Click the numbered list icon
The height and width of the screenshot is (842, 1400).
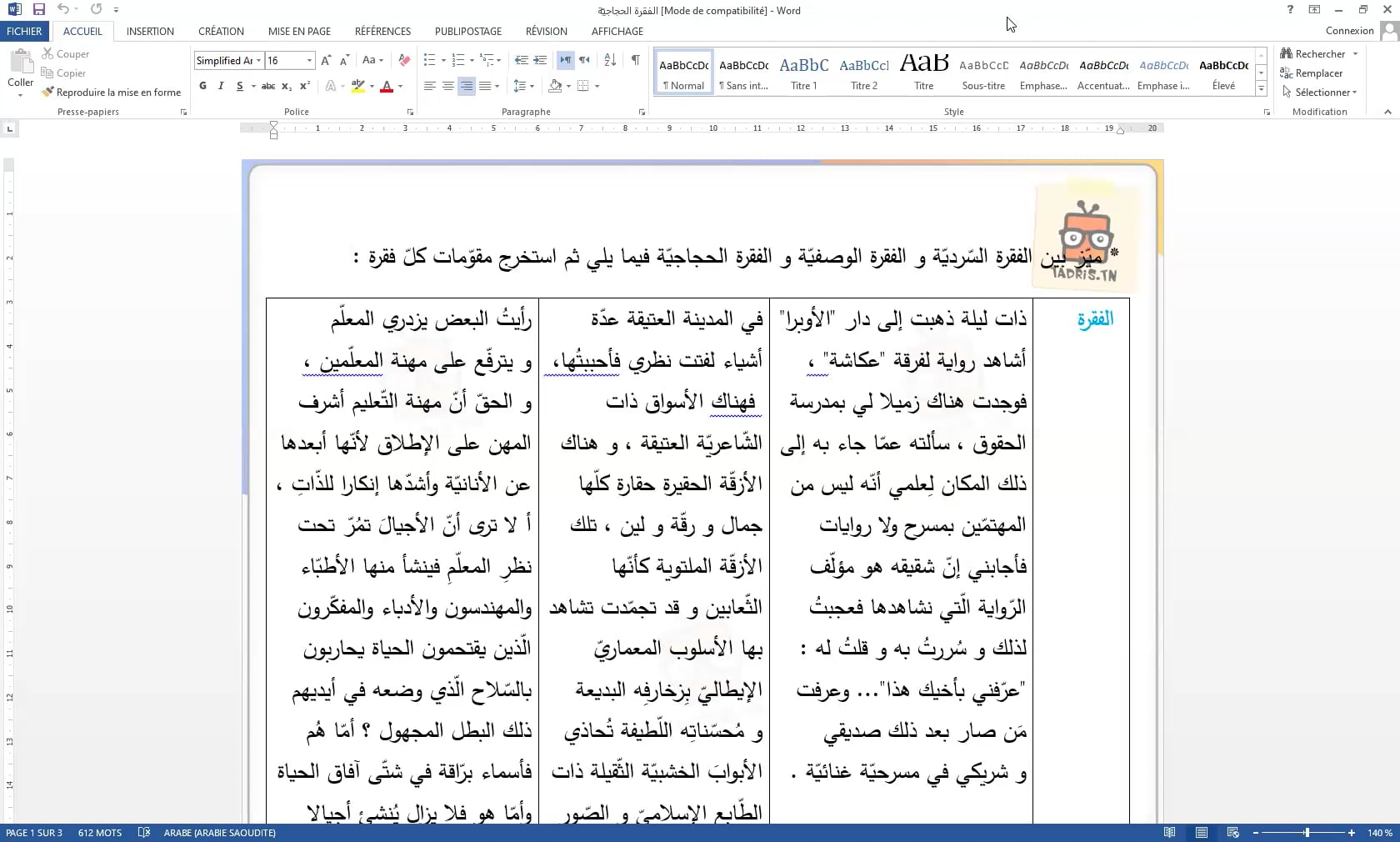(x=457, y=60)
